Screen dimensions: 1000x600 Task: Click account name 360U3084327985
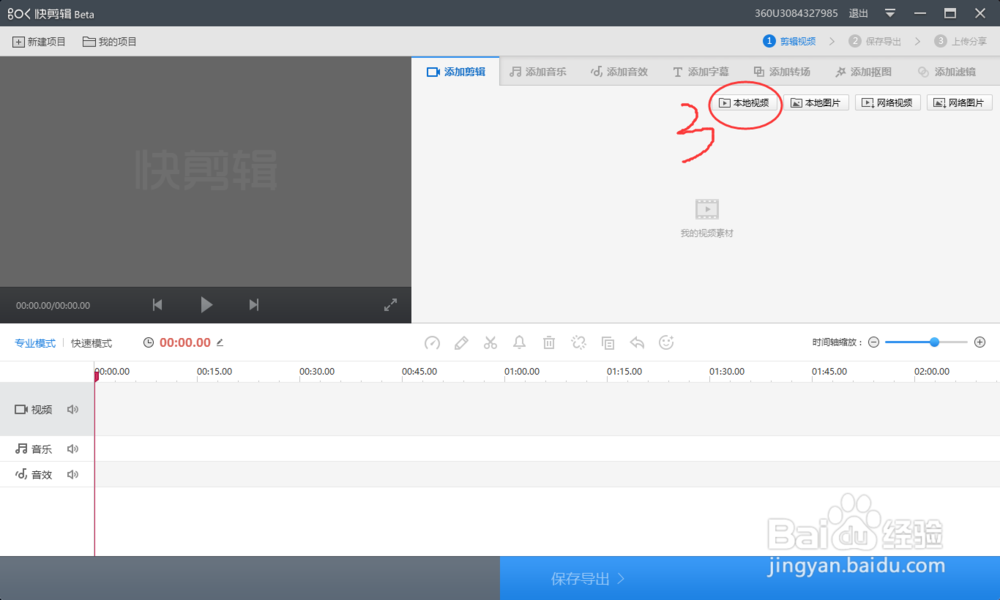point(796,13)
